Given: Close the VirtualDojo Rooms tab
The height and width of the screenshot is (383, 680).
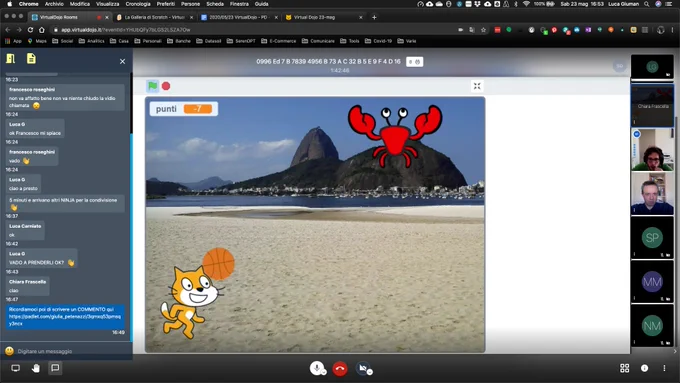Looking at the screenshot, I should 107,17.
